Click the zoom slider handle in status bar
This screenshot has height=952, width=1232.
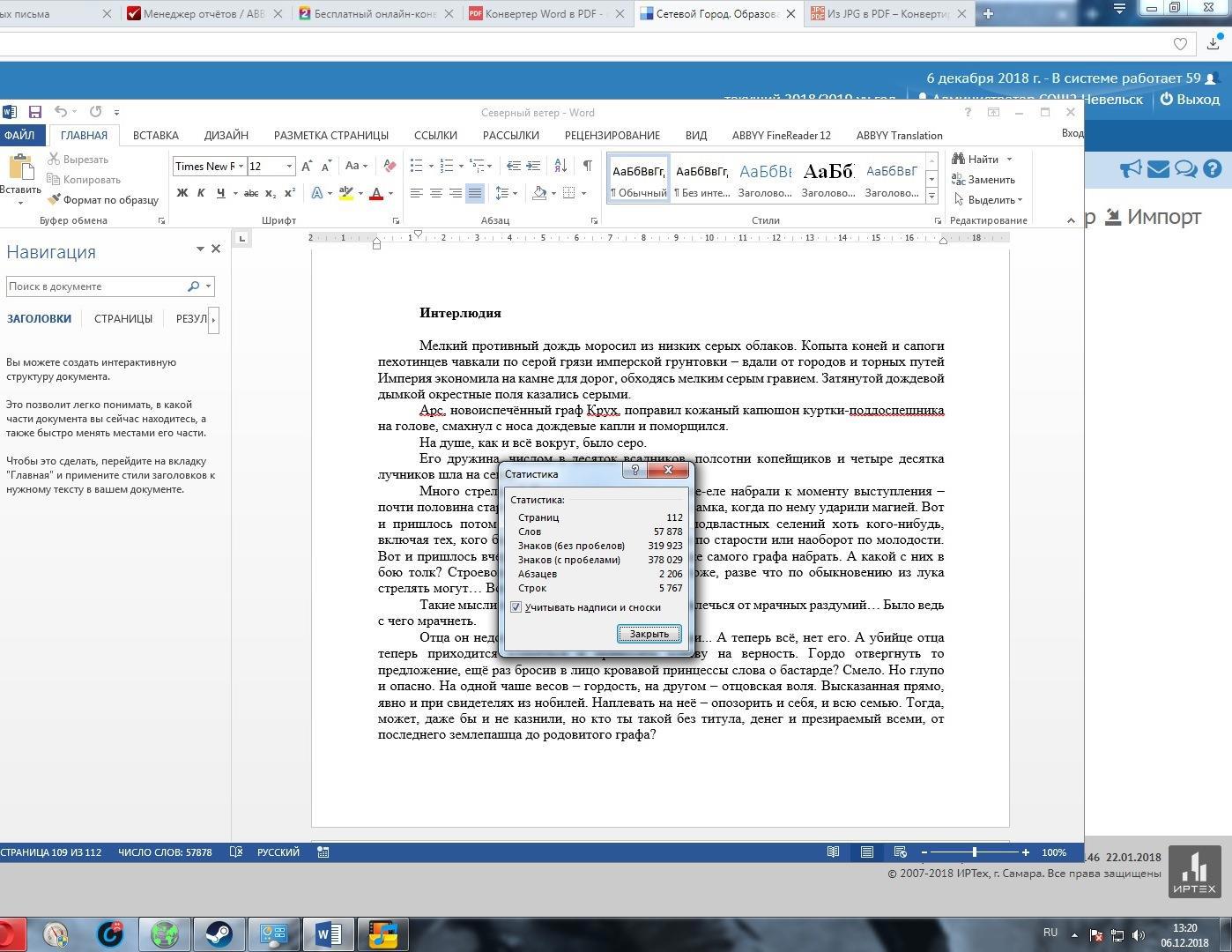click(x=975, y=852)
